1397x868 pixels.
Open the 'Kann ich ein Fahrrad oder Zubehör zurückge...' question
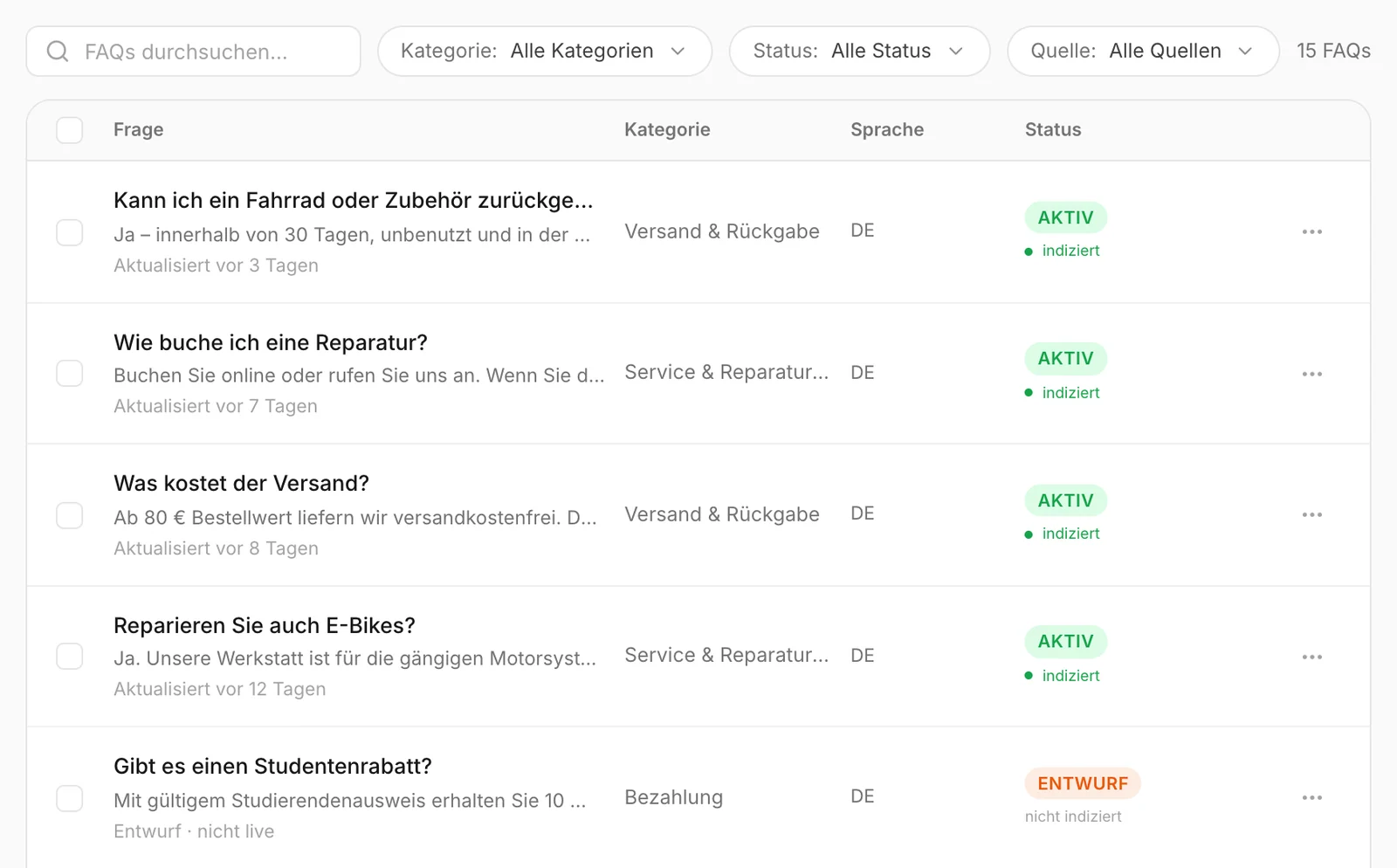(354, 201)
